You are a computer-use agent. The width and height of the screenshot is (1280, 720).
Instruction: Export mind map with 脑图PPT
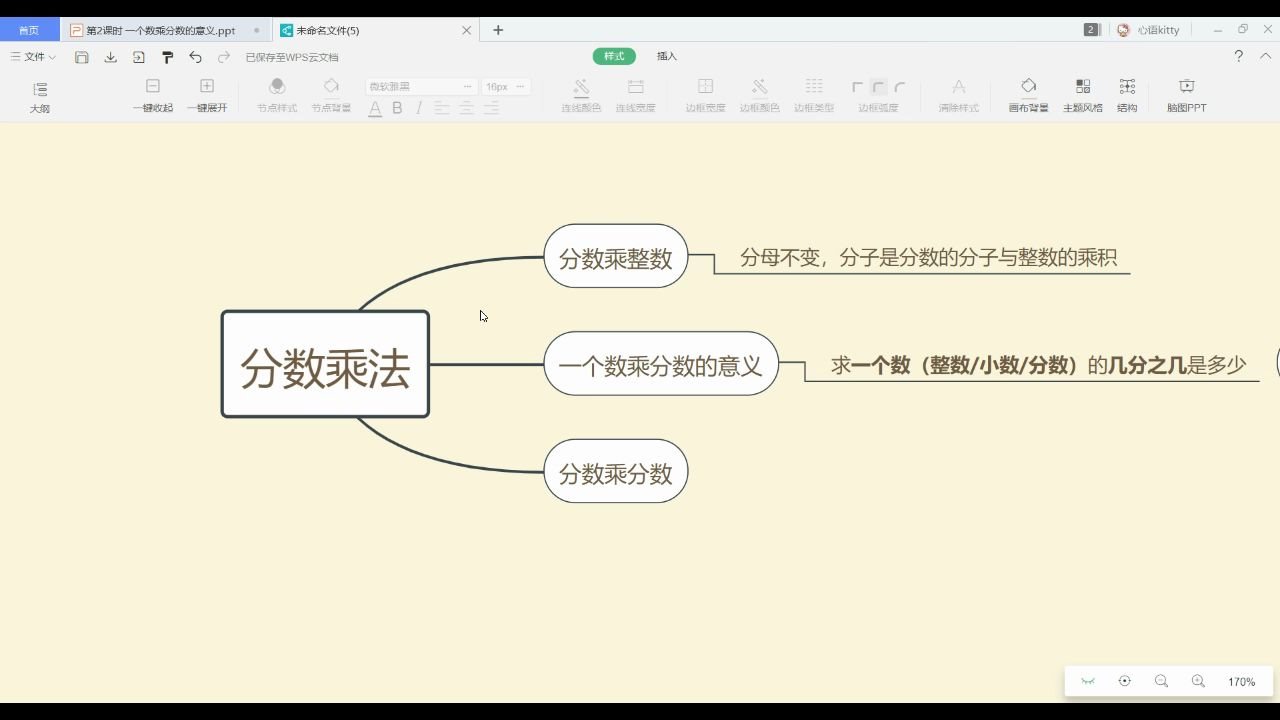[x=1185, y=96]
